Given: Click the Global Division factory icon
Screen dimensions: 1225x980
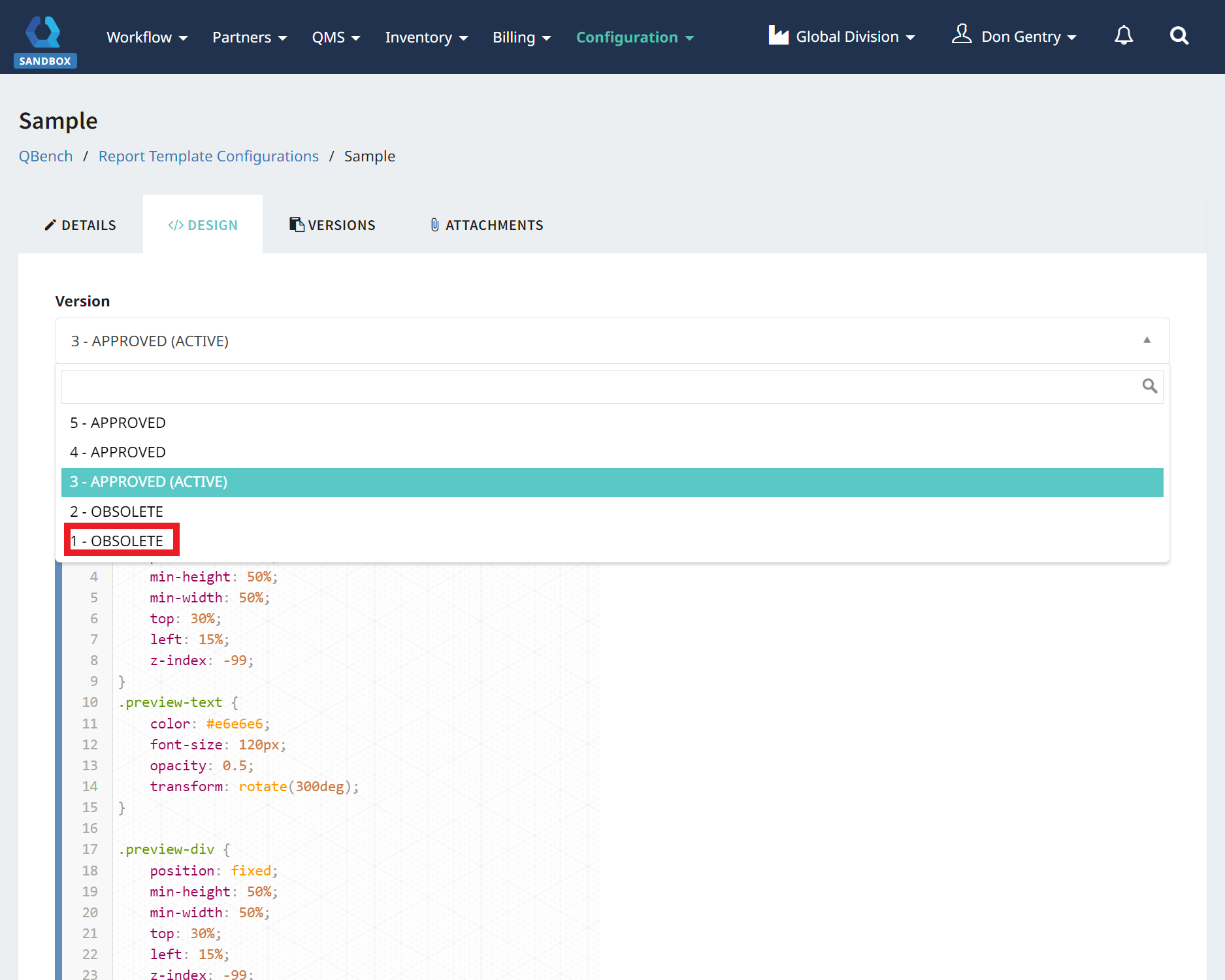Looking at the screenshot, I should [778, 36].
